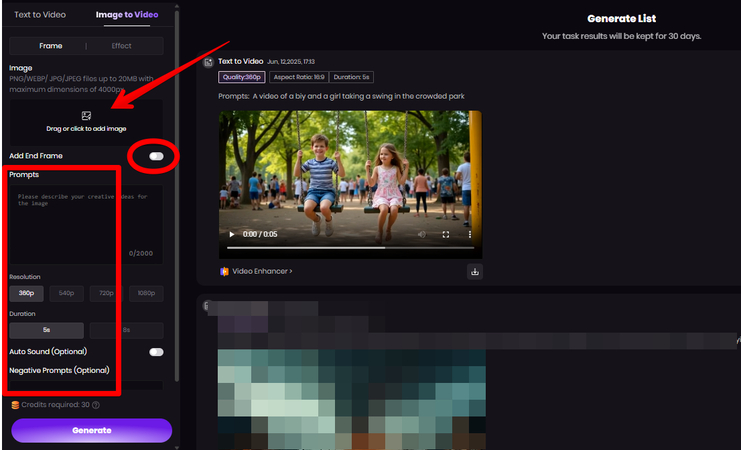Download the generated swing video
The height and width of the screenshot is (450, 741).
(475, 272)
